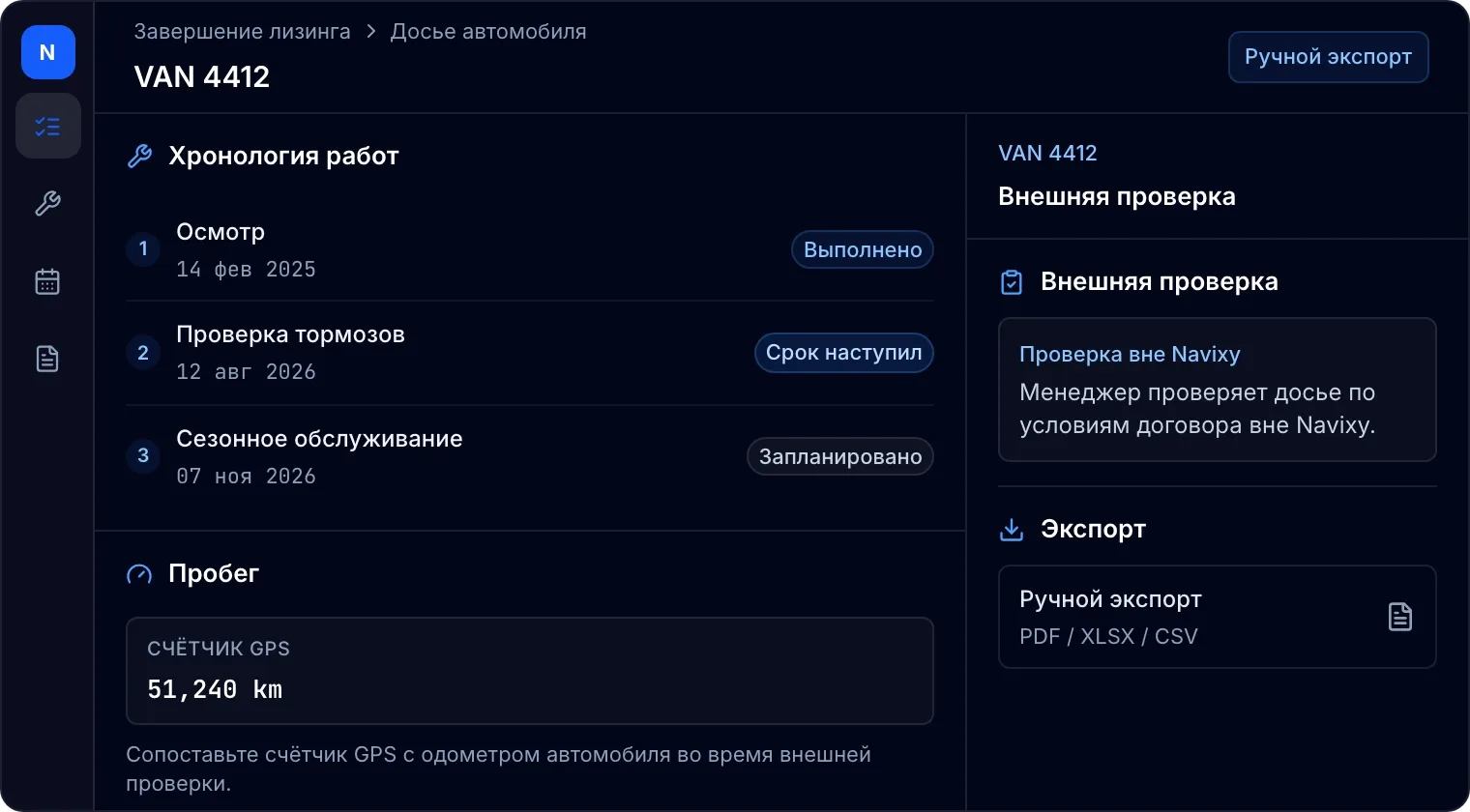The image size is (1470, 812).
Task: Click the Ручной экспорт button in header
Action: [x=1328, y=57]
